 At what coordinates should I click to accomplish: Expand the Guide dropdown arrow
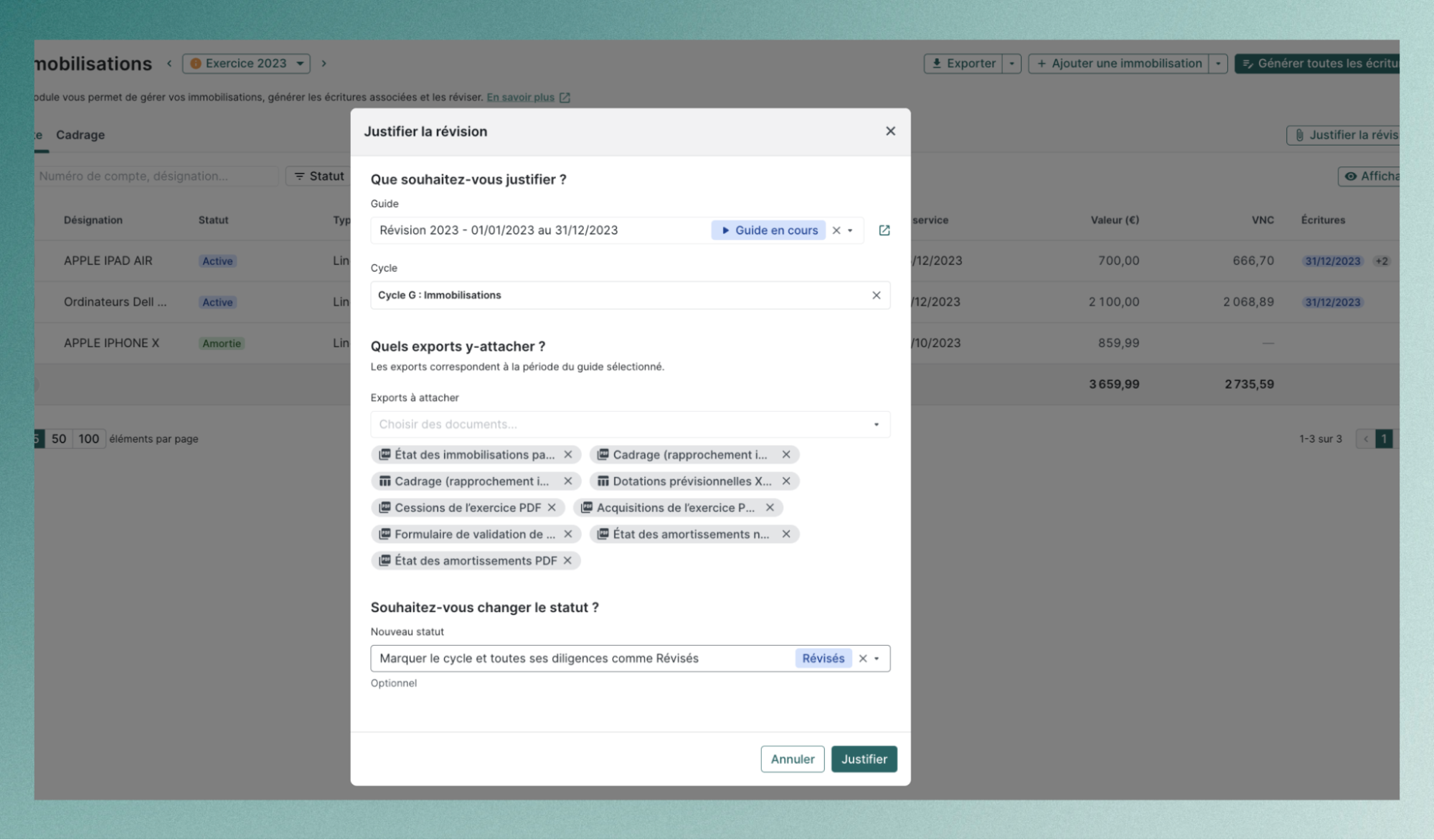851,230
